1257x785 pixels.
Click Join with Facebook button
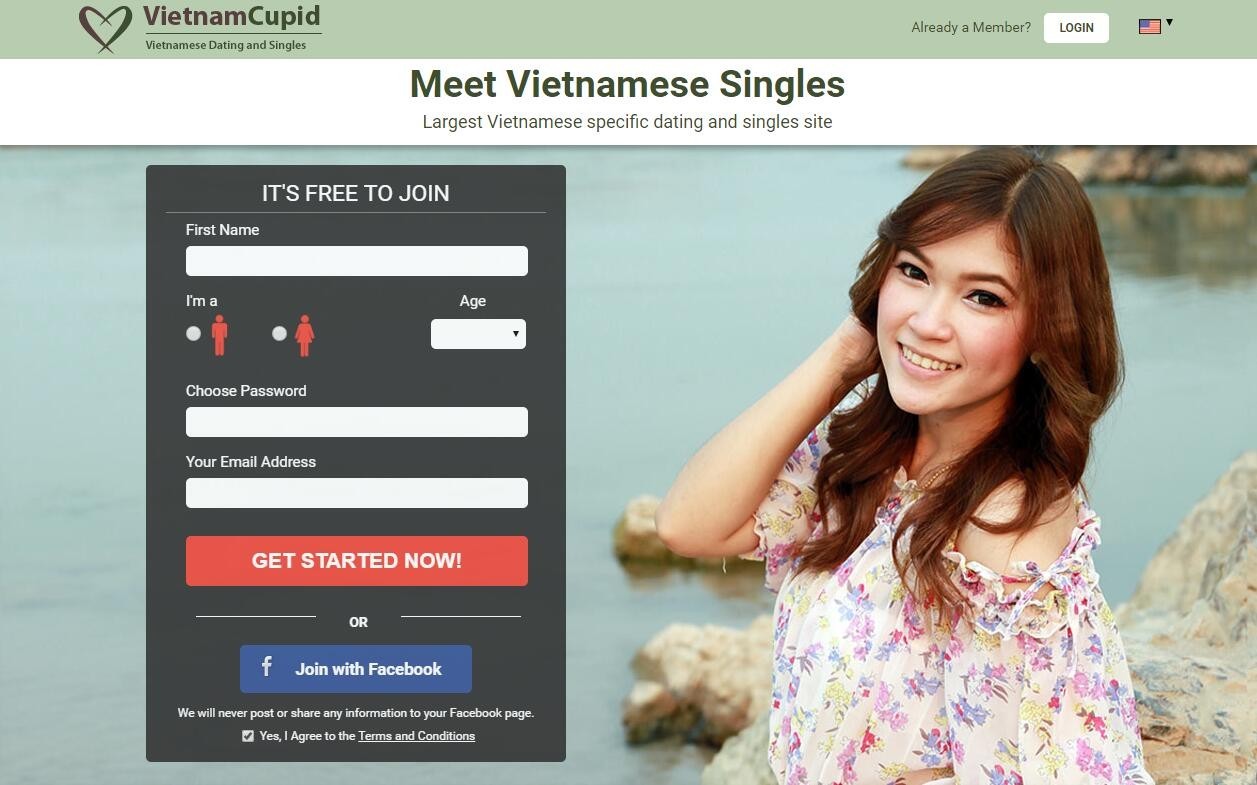tap(356, 669)
